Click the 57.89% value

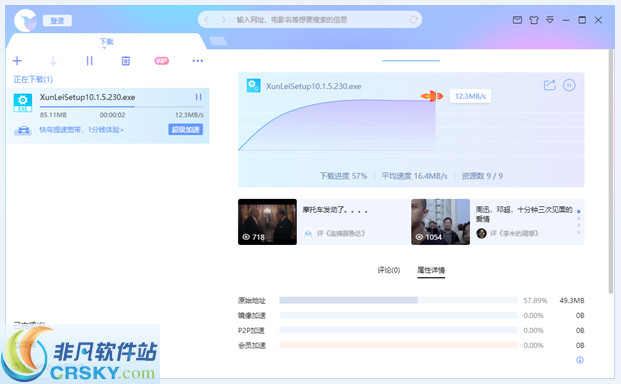[535, 300]
